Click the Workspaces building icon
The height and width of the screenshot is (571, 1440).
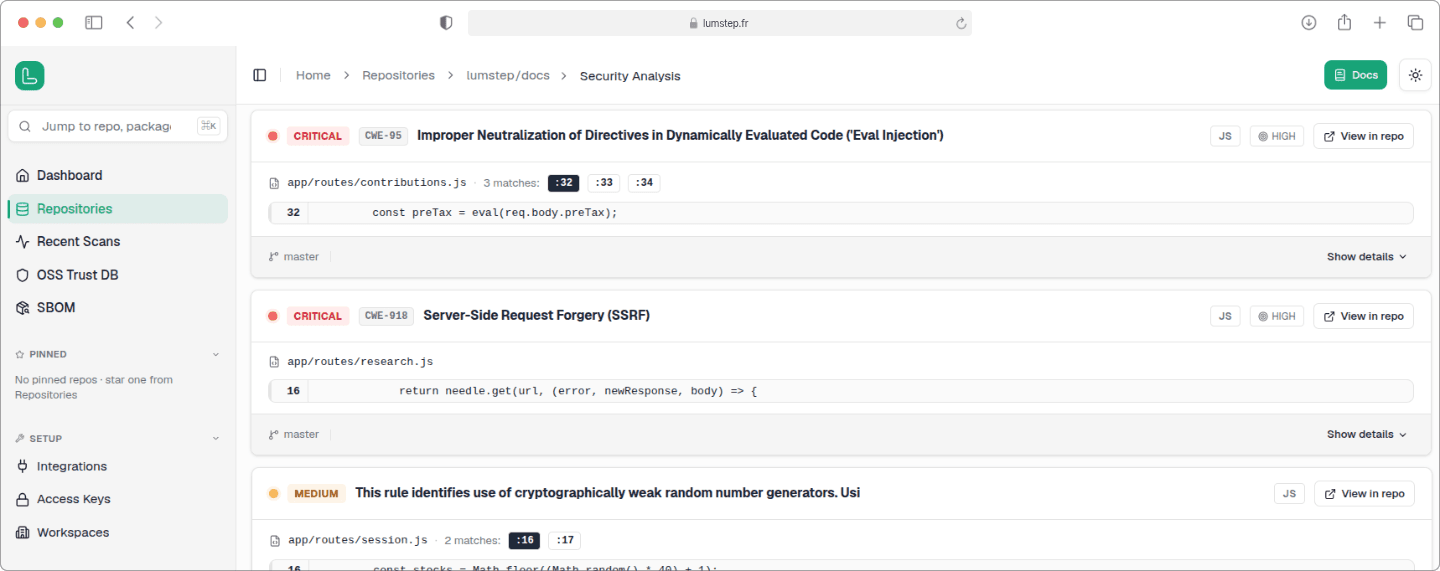point(23,533)
